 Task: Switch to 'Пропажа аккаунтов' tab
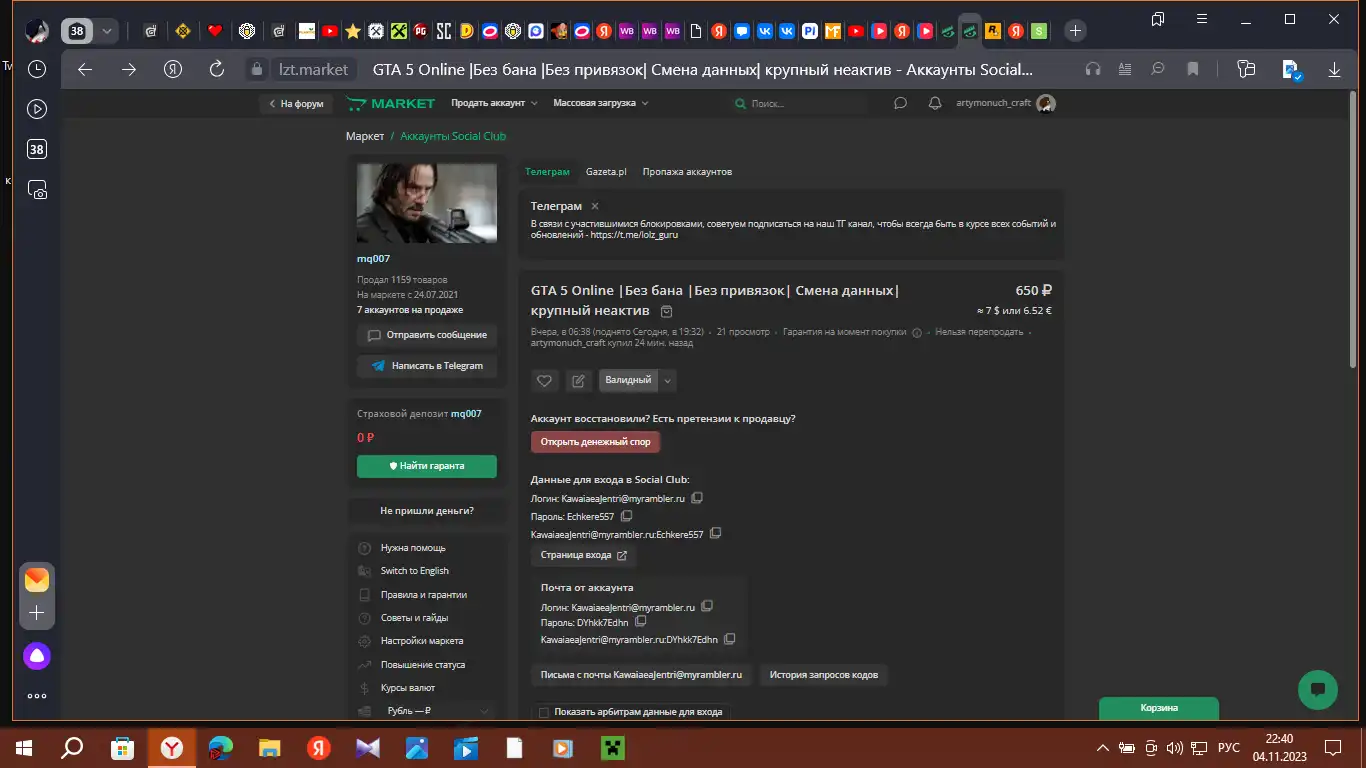pyautogui.click(x=687, y=172)
